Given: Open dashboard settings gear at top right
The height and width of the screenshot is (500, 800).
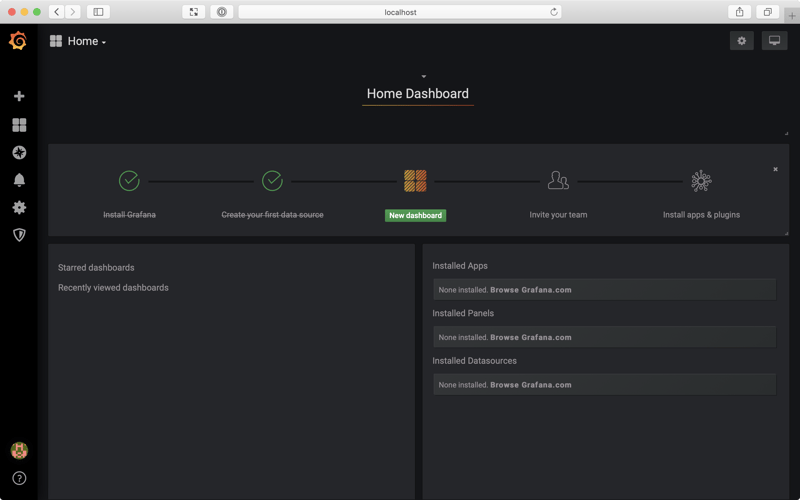Looking at the screenshot, I should pyautogui.click(x=741, y=41).
